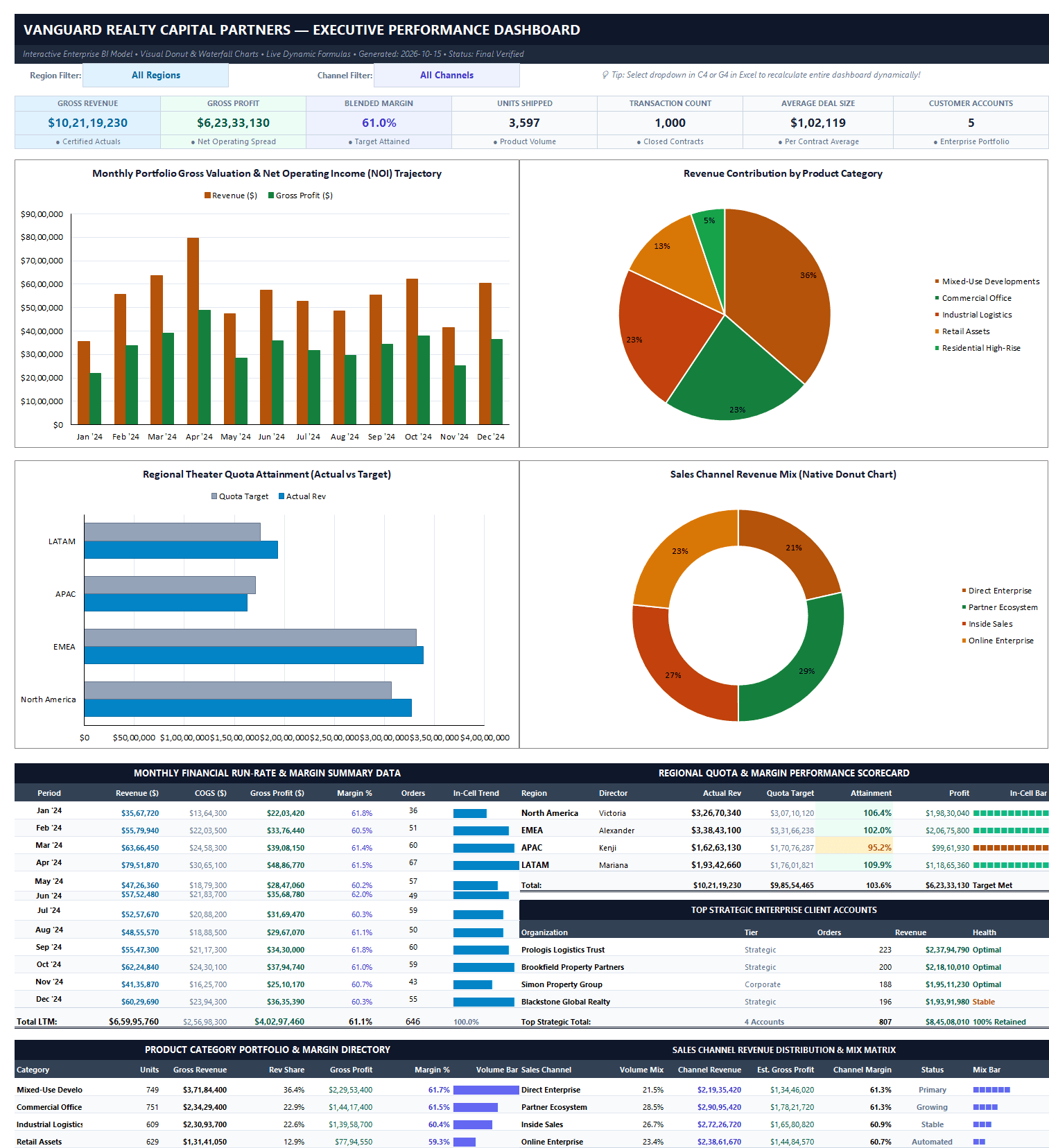Select Jan '24 revenue cell $35,67,720

(x=140, y=813)
